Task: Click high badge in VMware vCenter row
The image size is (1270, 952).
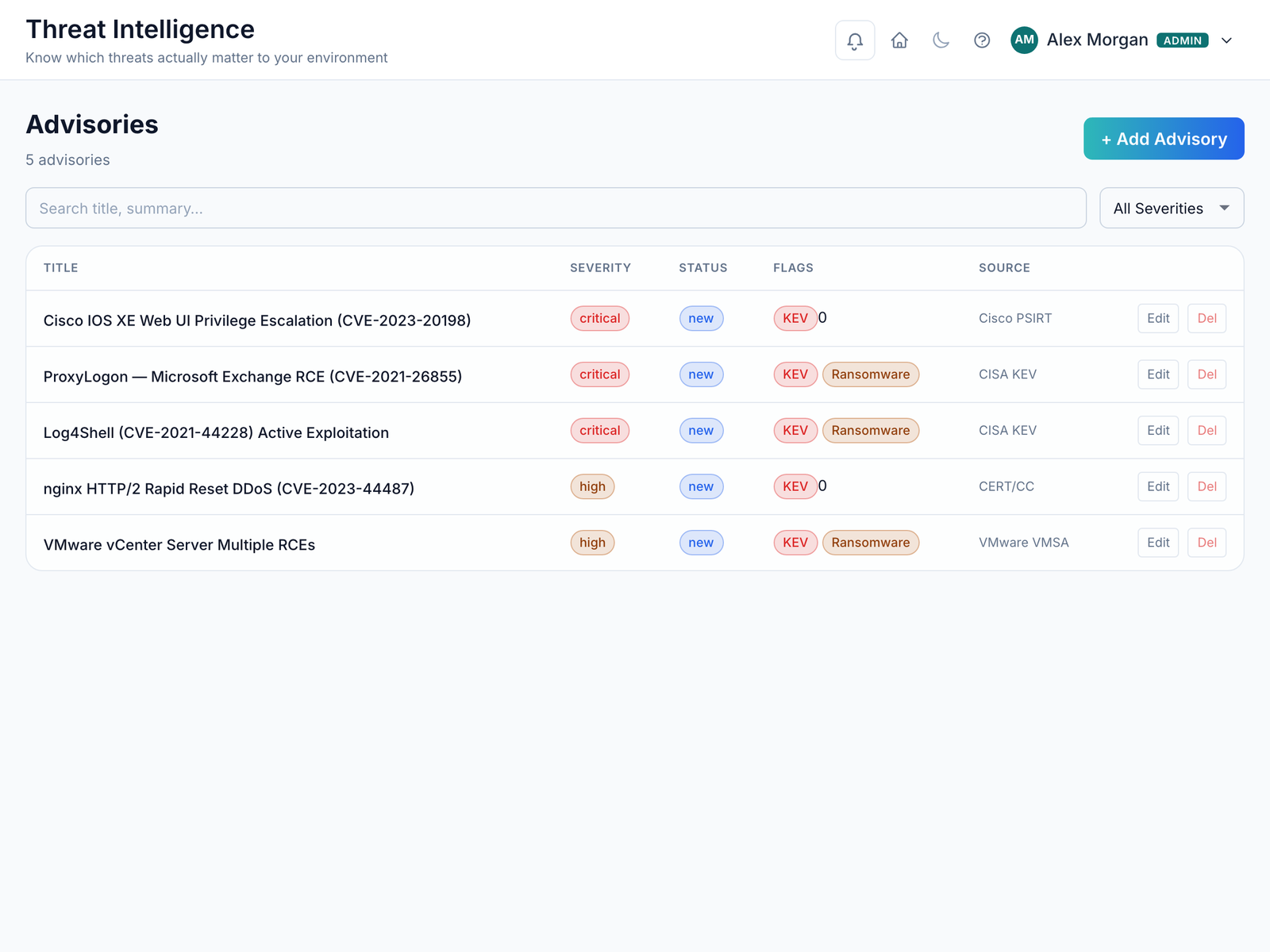Action: click(x=592, y=543)
